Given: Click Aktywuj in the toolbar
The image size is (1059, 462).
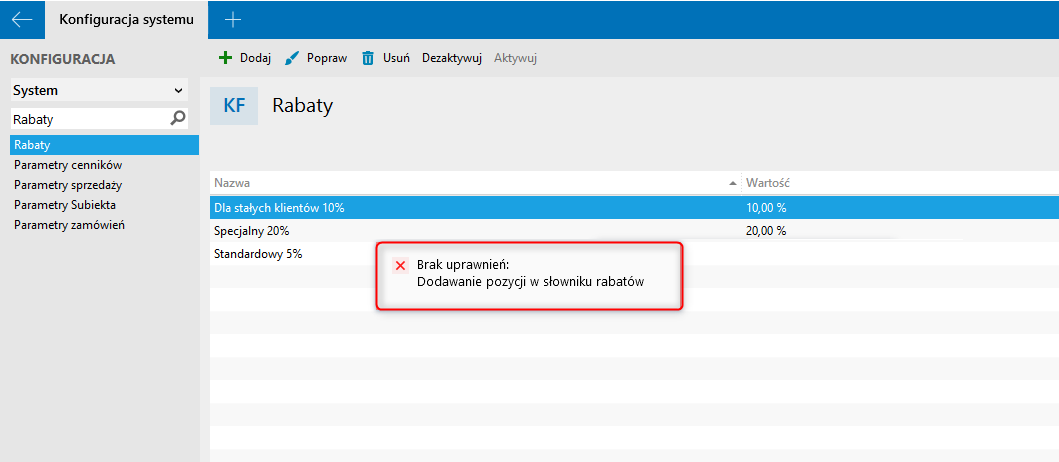Looking at the screenshot, I should click(x=515, y=58).
